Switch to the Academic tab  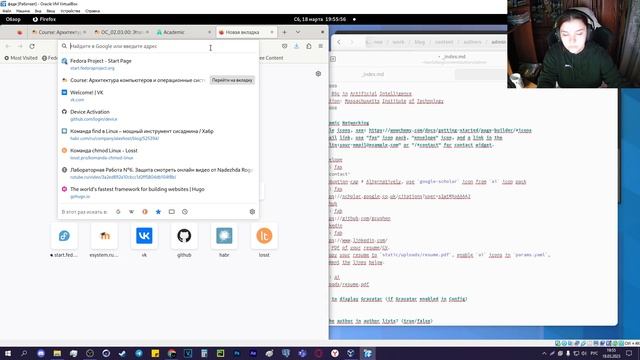click(184, 32)
